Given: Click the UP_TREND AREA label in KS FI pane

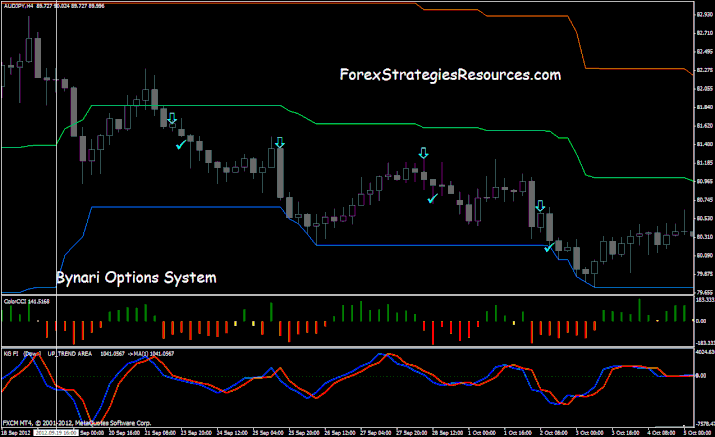Looking at the screenshot, I should (70, 354).
